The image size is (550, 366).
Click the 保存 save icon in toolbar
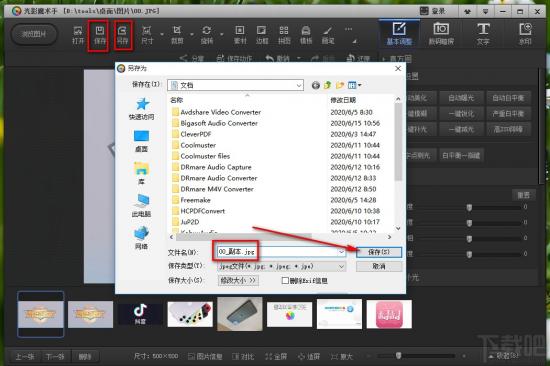pos(100,35)
